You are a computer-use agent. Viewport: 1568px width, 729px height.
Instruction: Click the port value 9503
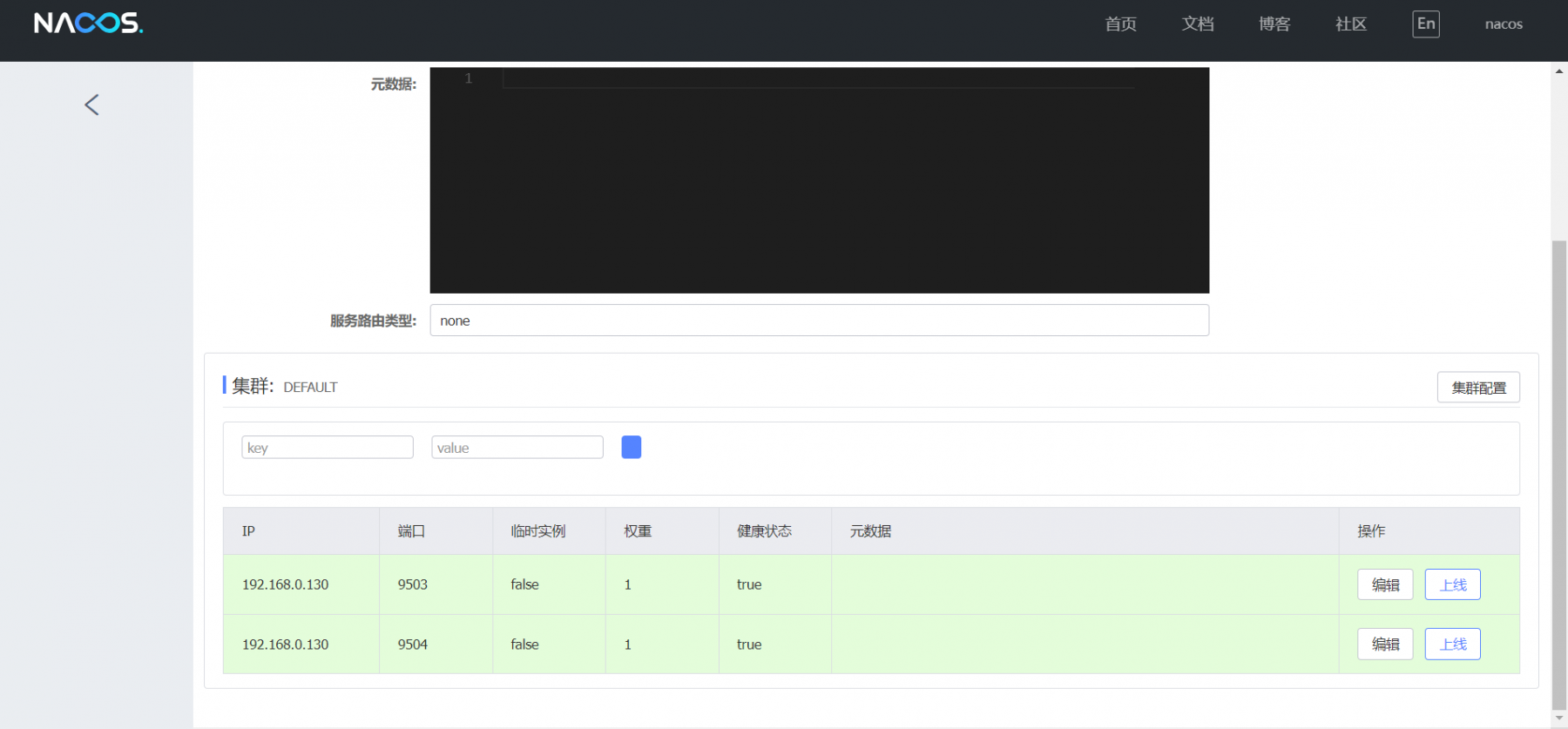click(413, 584)
